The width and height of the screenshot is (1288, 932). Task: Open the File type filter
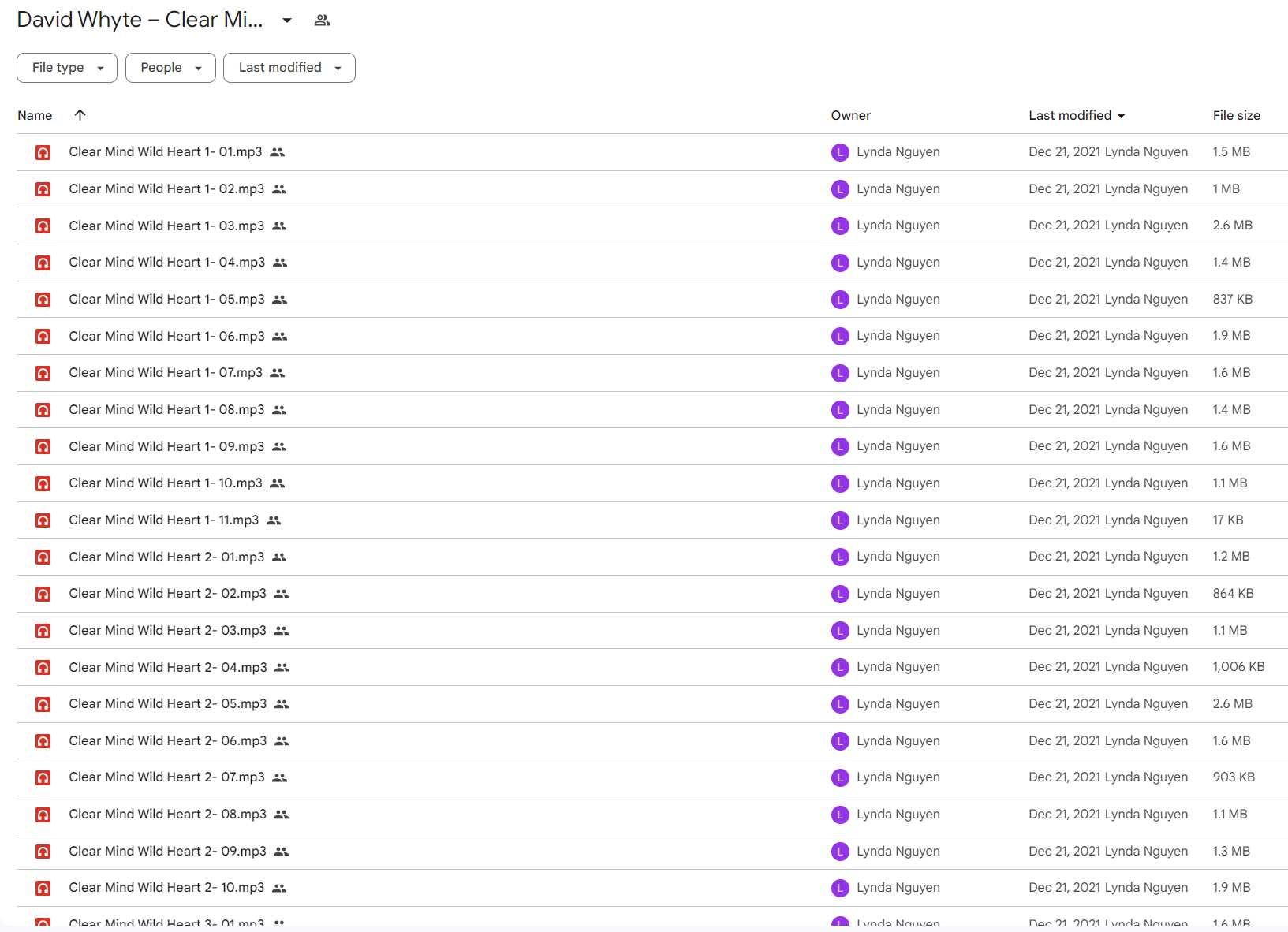67,68
